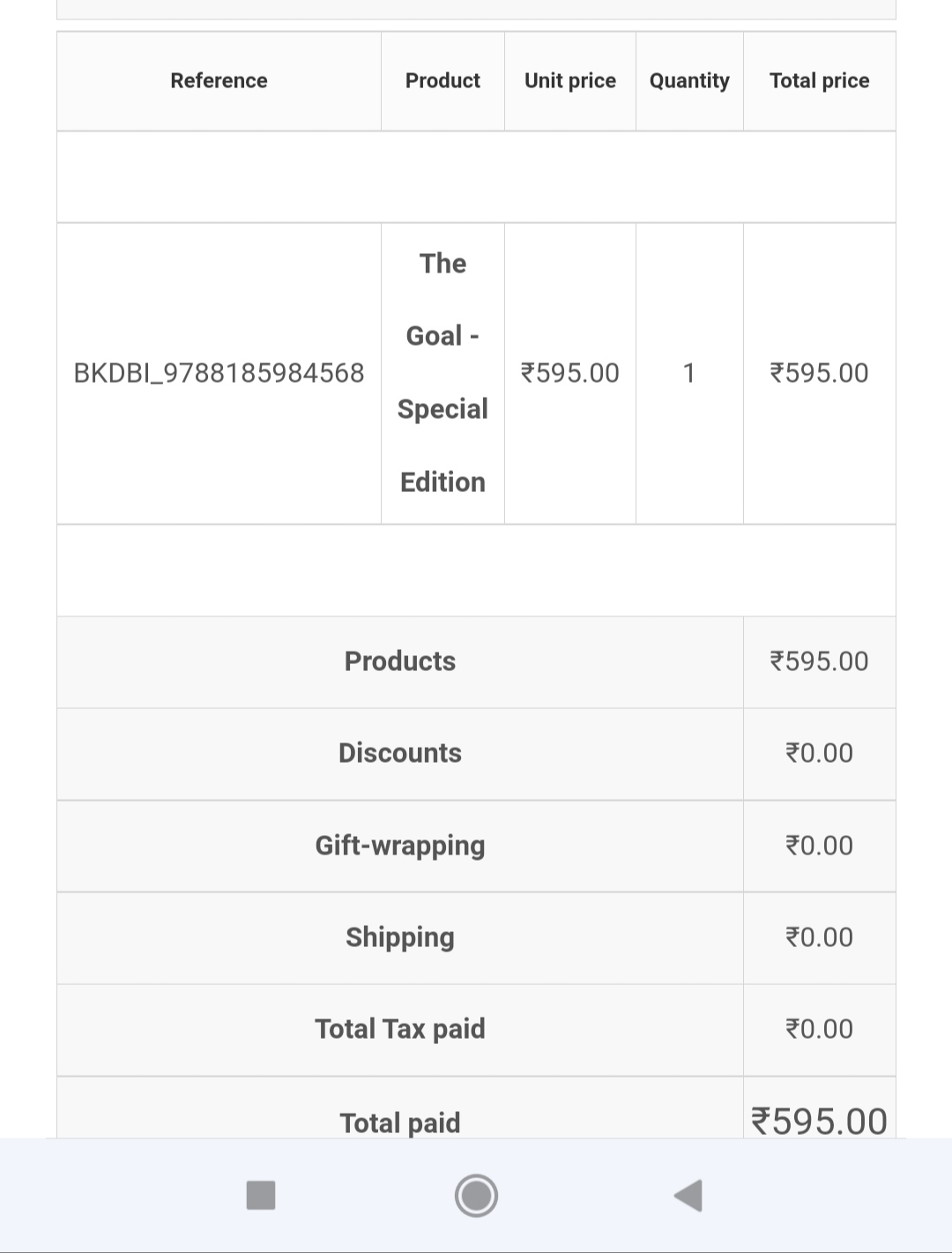952x1253 pixels.
Task: Select the Reference column header
Action: tap(219, 80)
